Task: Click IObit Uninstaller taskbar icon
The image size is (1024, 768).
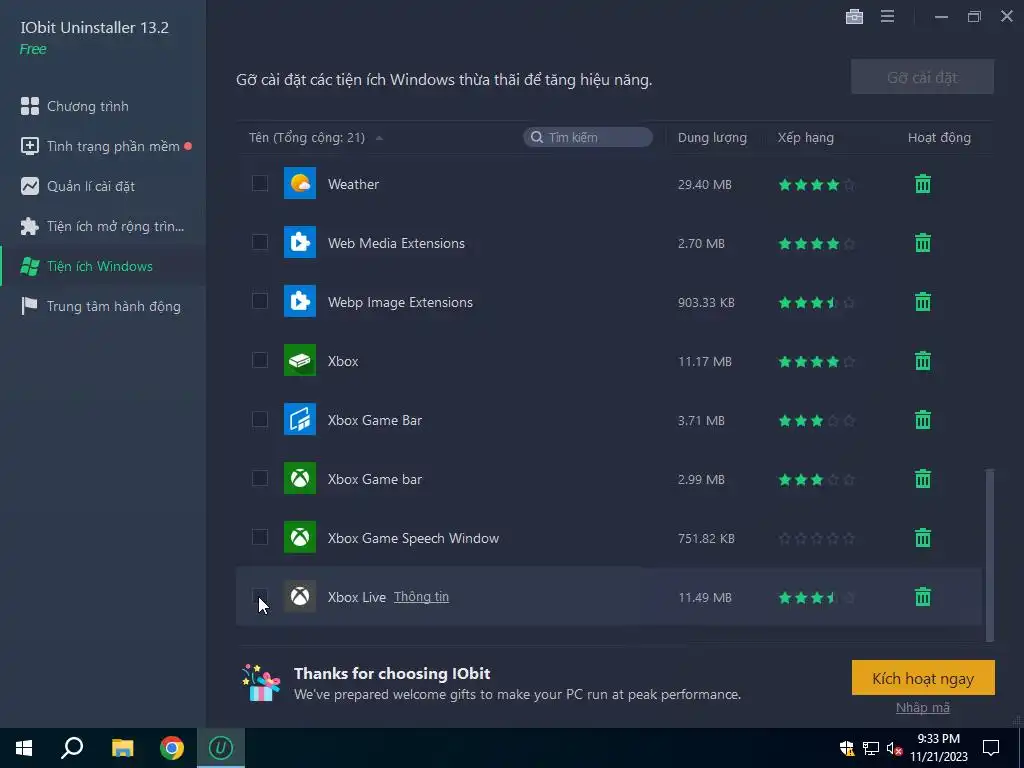Action: (221, 748)
